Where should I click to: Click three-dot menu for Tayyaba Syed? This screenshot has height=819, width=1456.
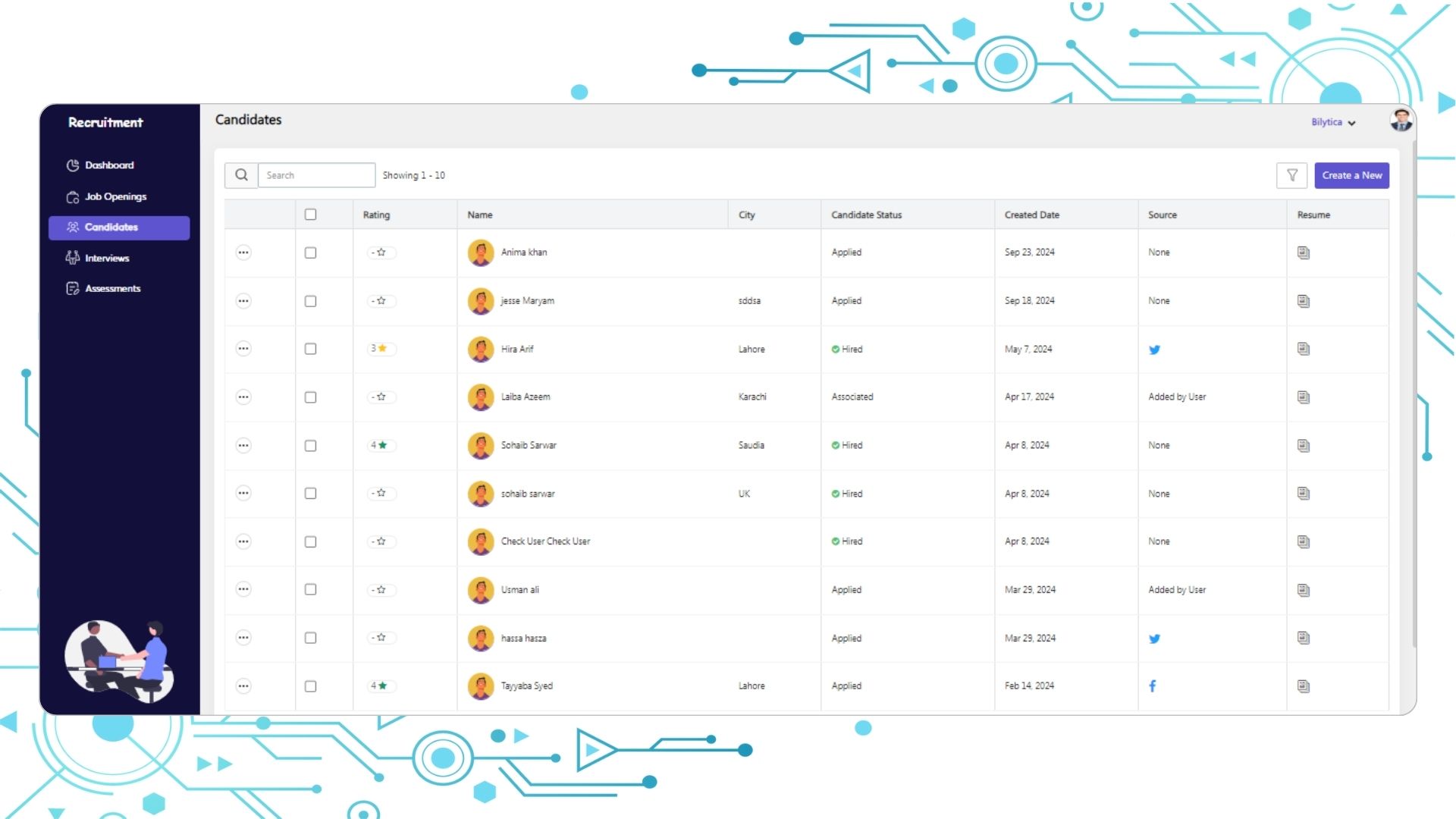244,686
